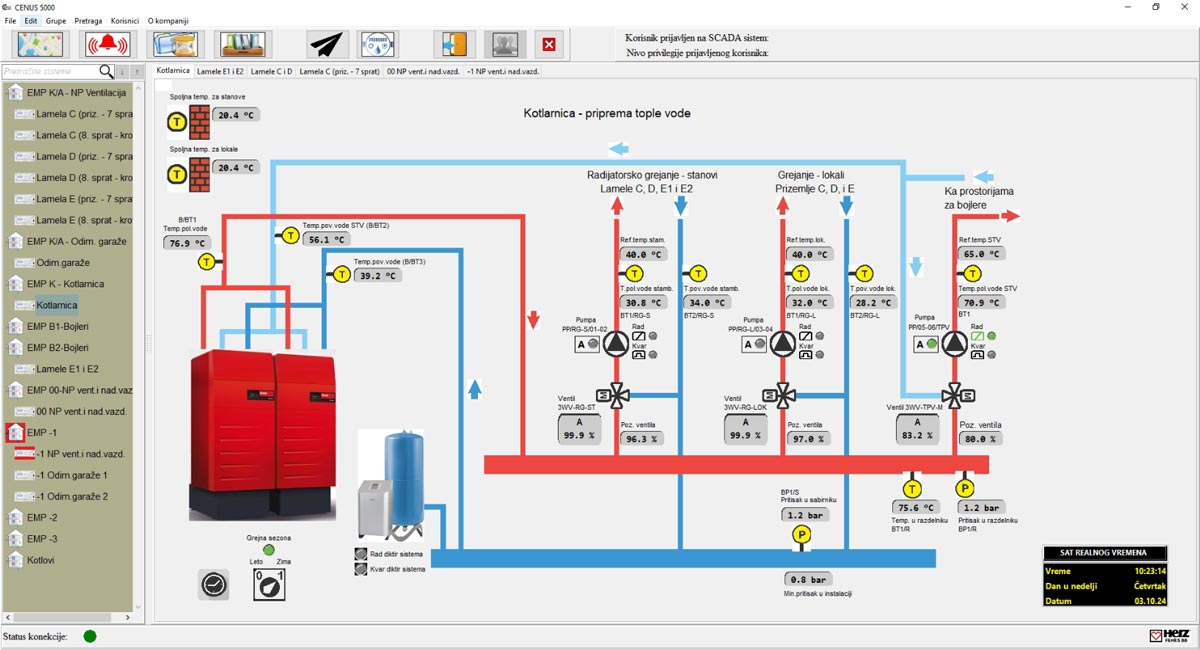Click the PP/RG-S/01-02 pump symbol

click(617, 345)
